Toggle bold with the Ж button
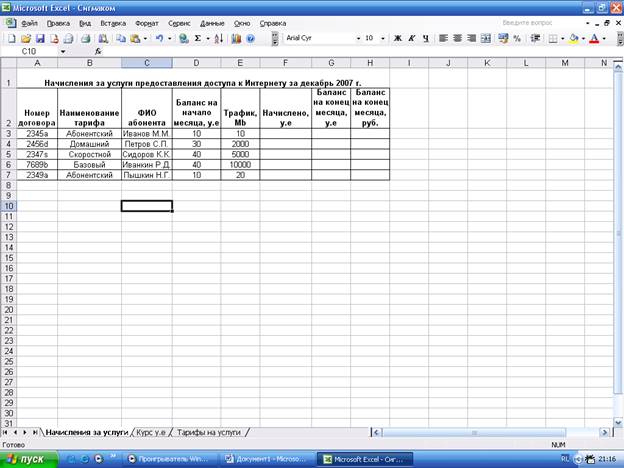Screen dimensions: 624x468 (397, 38)
